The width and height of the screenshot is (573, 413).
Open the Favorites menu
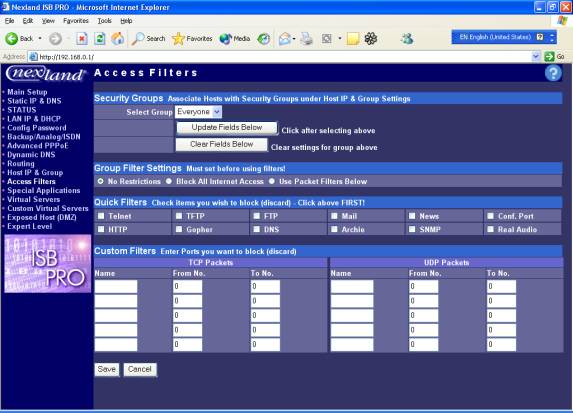pos(76,21)
